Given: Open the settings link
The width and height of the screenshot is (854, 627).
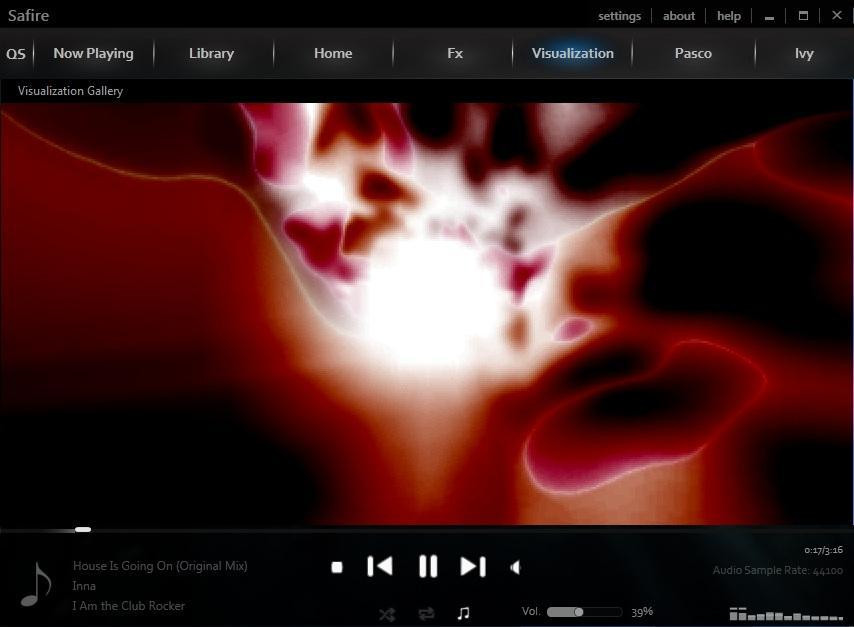Looking at the screenshot, I should (619, 16).
